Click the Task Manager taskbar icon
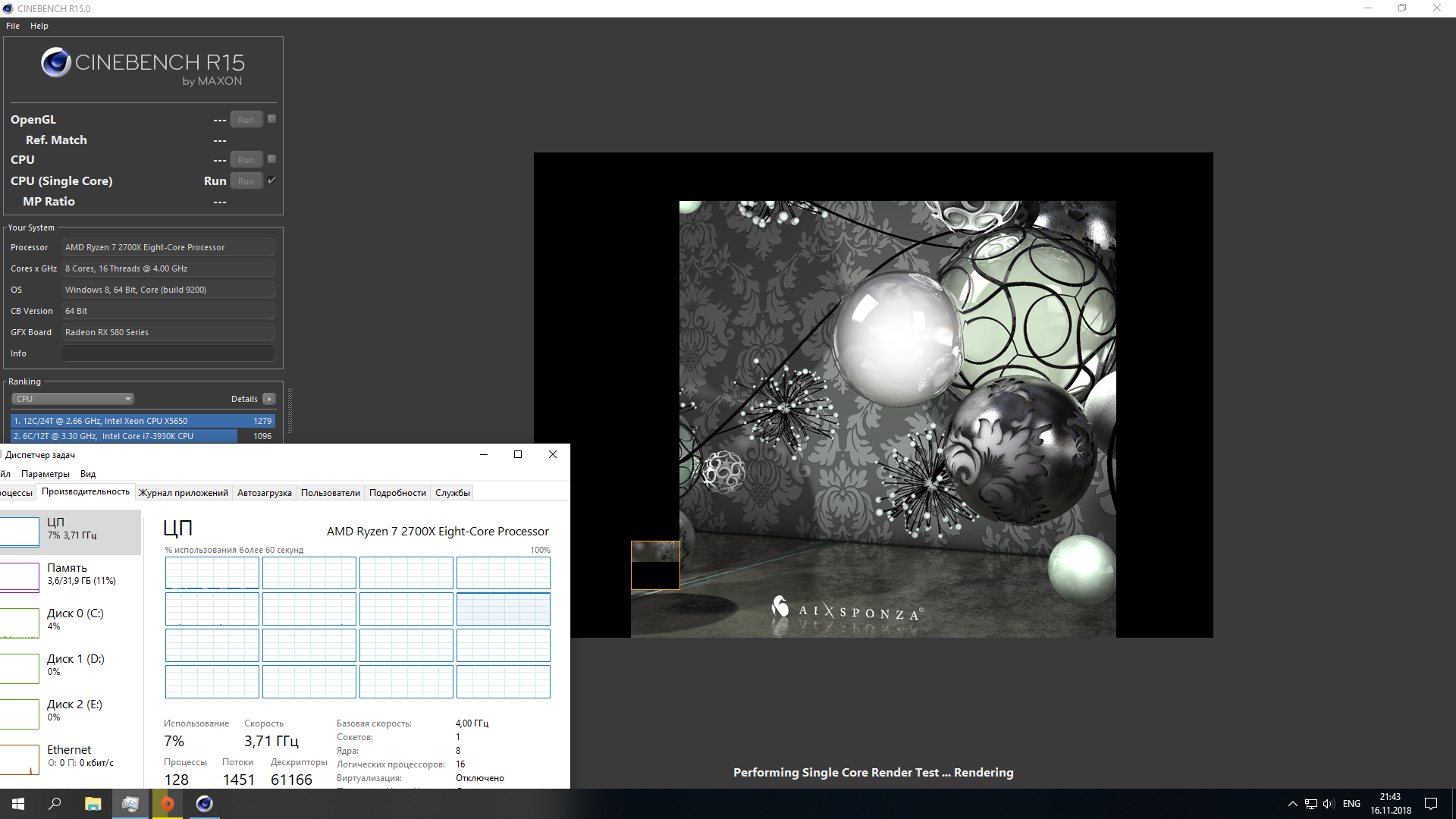This screenshot has width=1456, height=819. [130, 804]
